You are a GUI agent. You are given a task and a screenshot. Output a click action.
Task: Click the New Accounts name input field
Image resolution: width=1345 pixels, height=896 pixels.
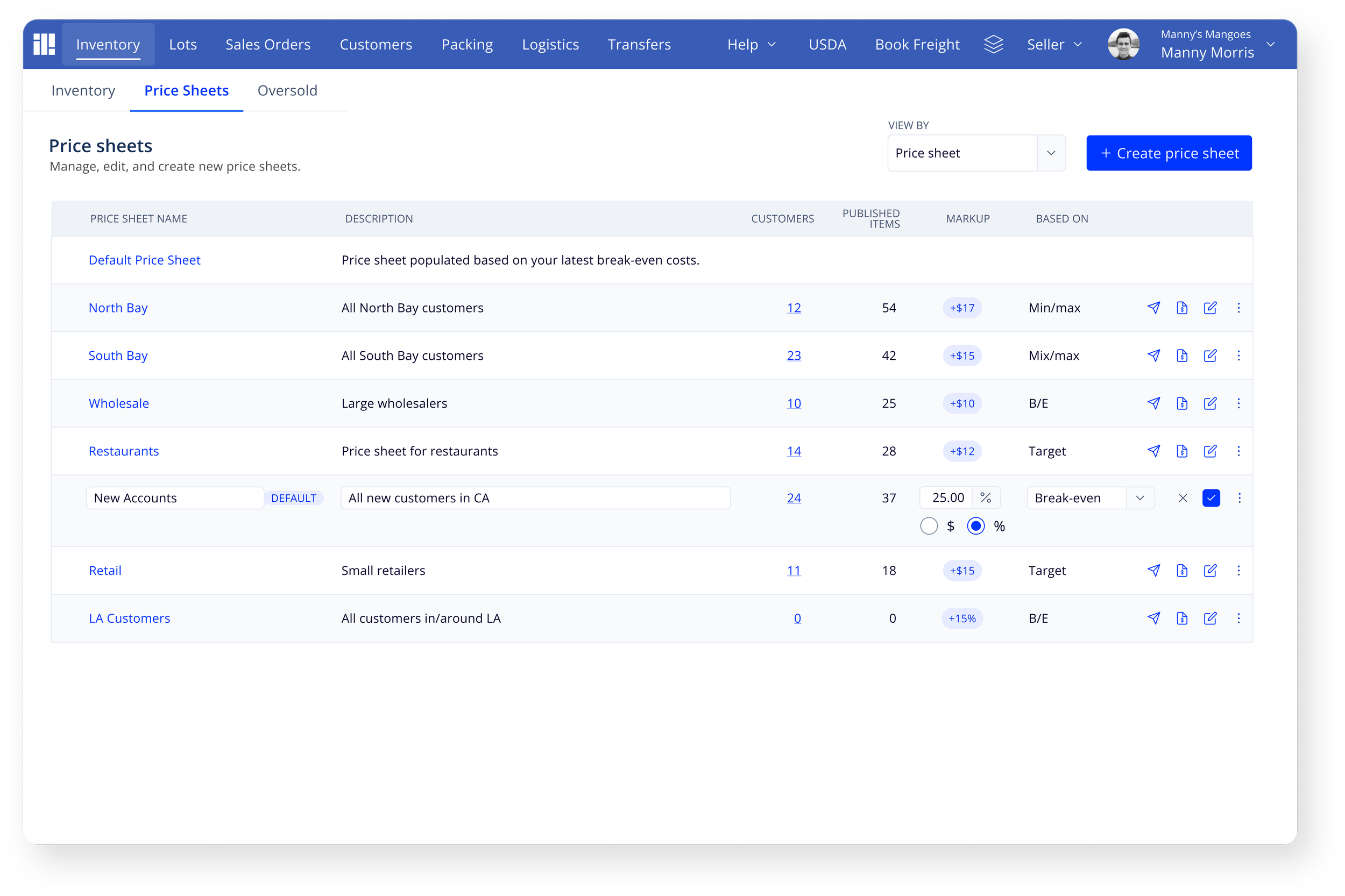pyautogui.click(x=174, y=498)
